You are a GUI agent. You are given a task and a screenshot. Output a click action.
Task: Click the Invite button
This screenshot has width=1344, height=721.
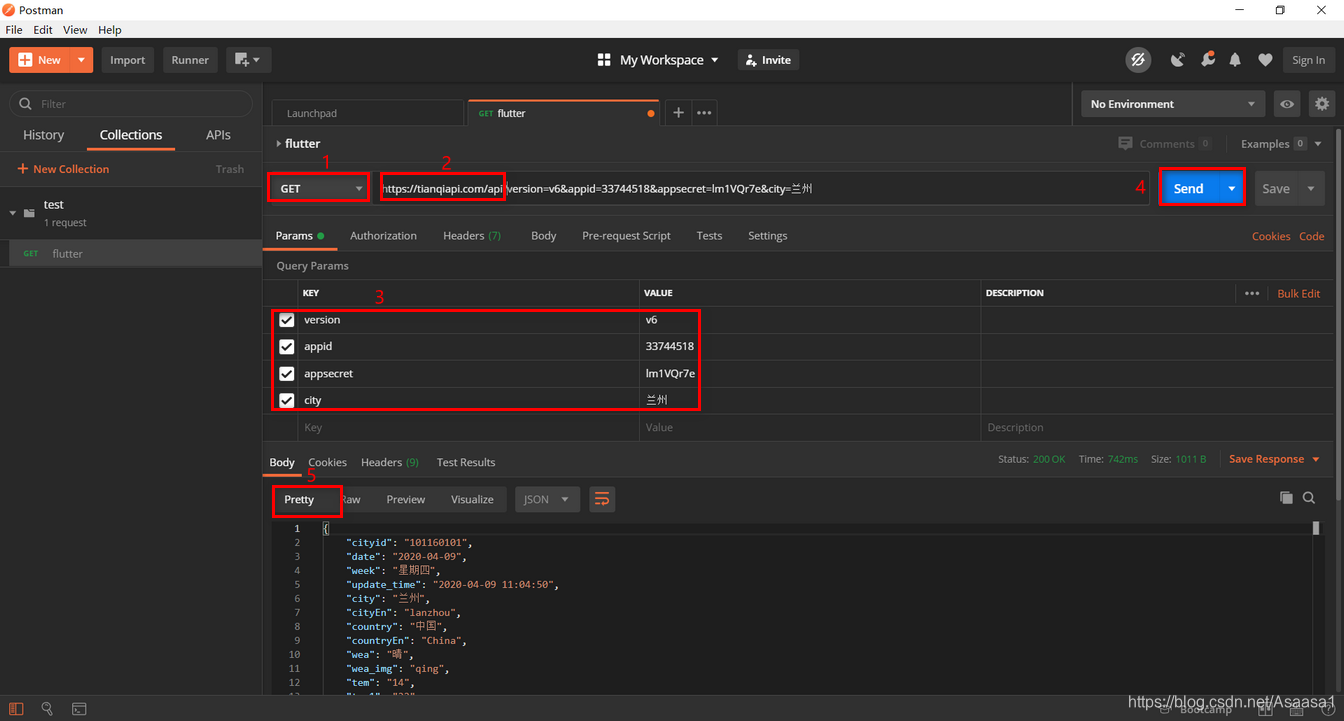coord(769,60)
